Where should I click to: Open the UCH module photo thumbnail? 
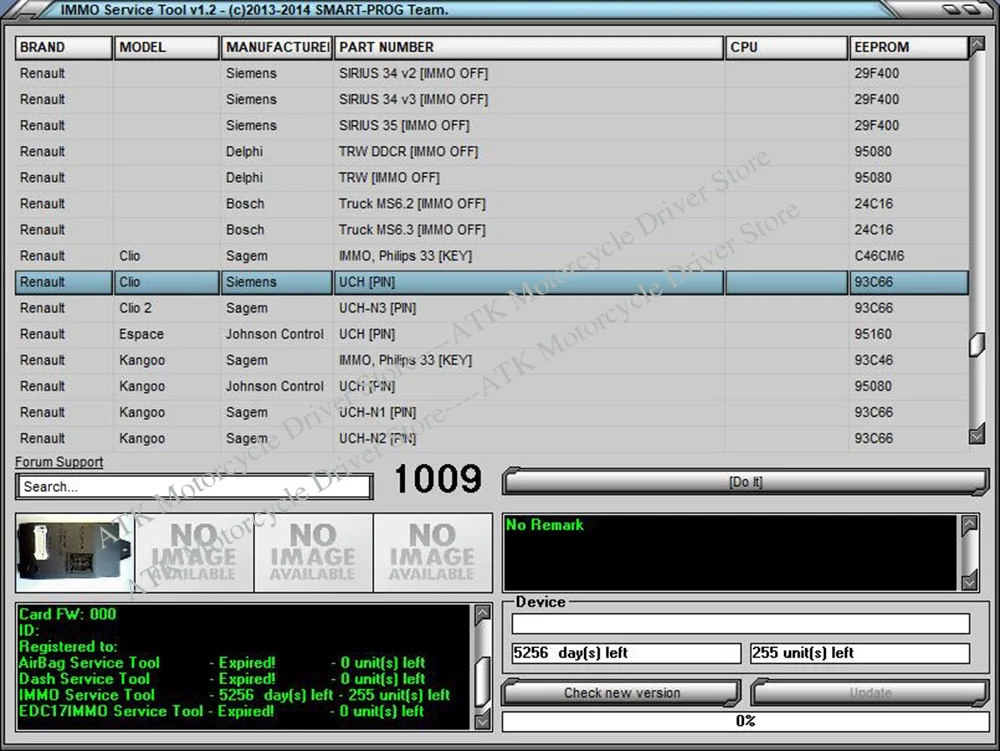[x=75, y=553]
